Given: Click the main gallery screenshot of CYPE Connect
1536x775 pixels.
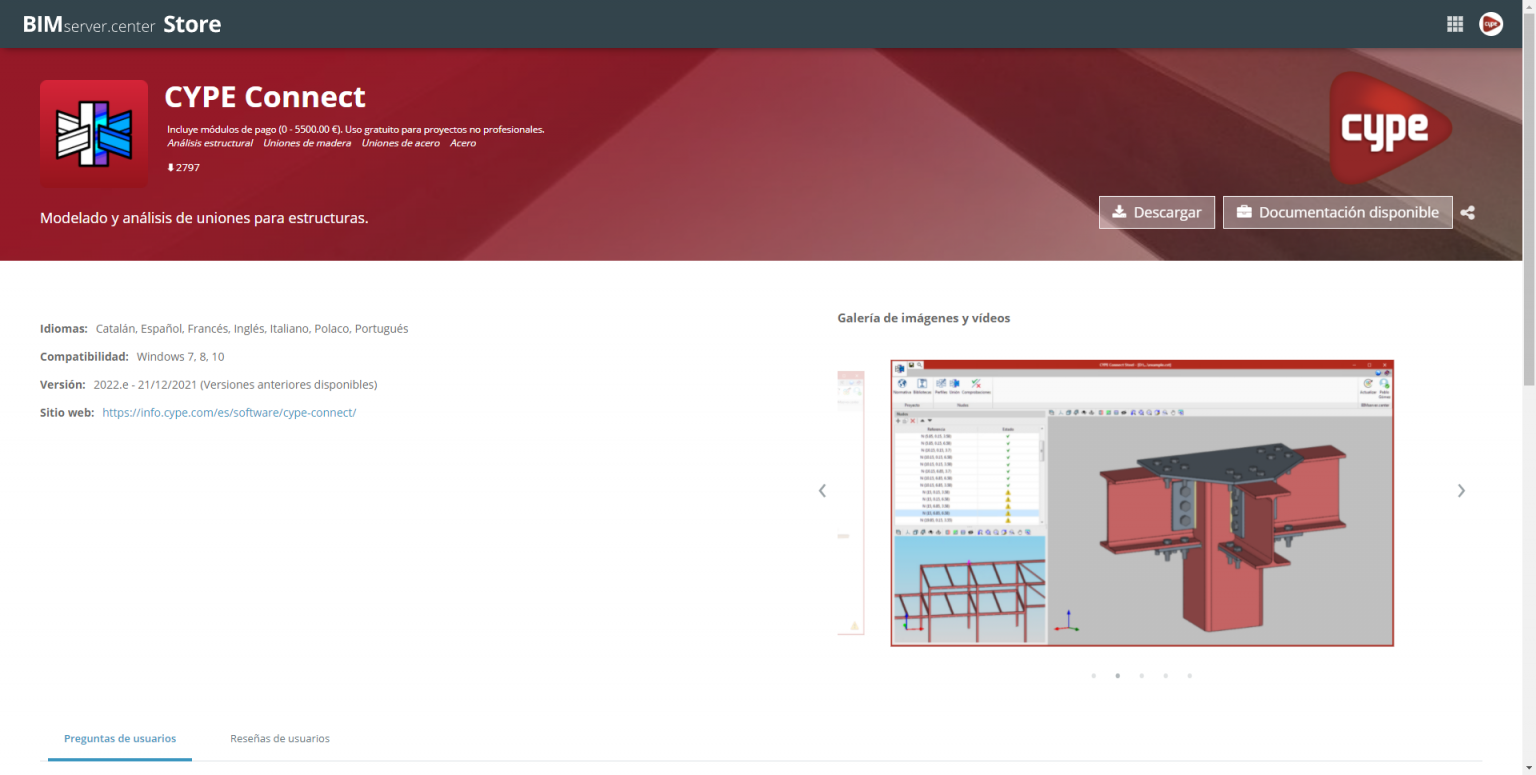Looking at the screenshot, I should pyautogui.click(x=1142, y=502).
